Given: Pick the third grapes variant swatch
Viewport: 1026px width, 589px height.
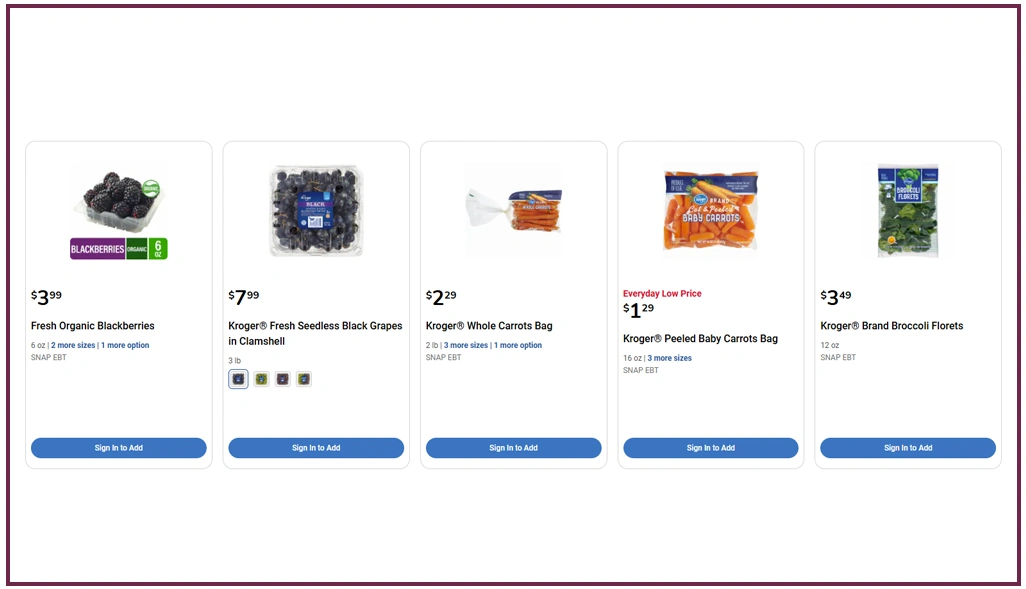Looking at the screenshot, I should tap(282, 379).
